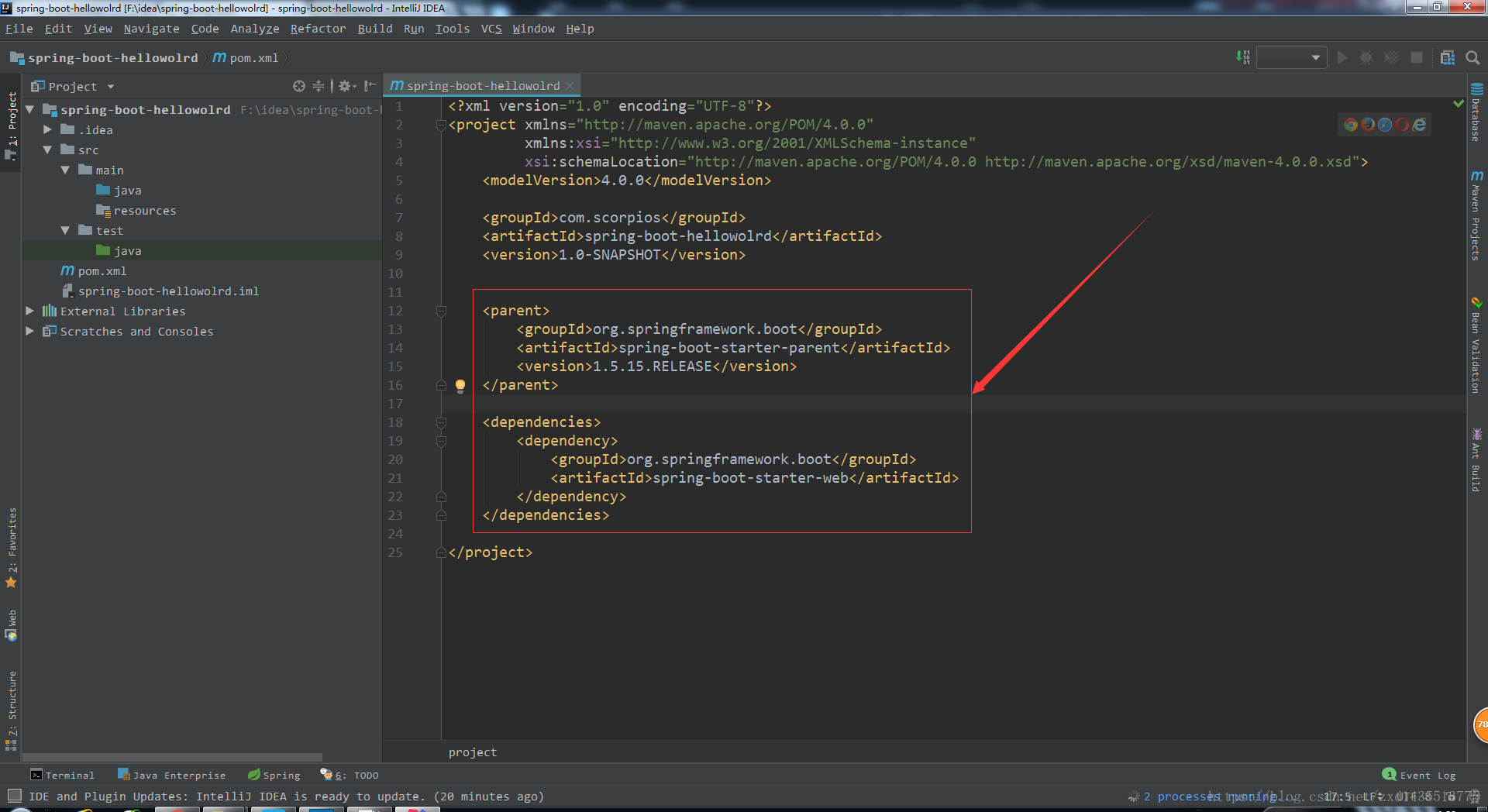1488x812 pixels.
Task: Click the Build Project icon
Action: pyautogui.click(x=1243, y=57)
